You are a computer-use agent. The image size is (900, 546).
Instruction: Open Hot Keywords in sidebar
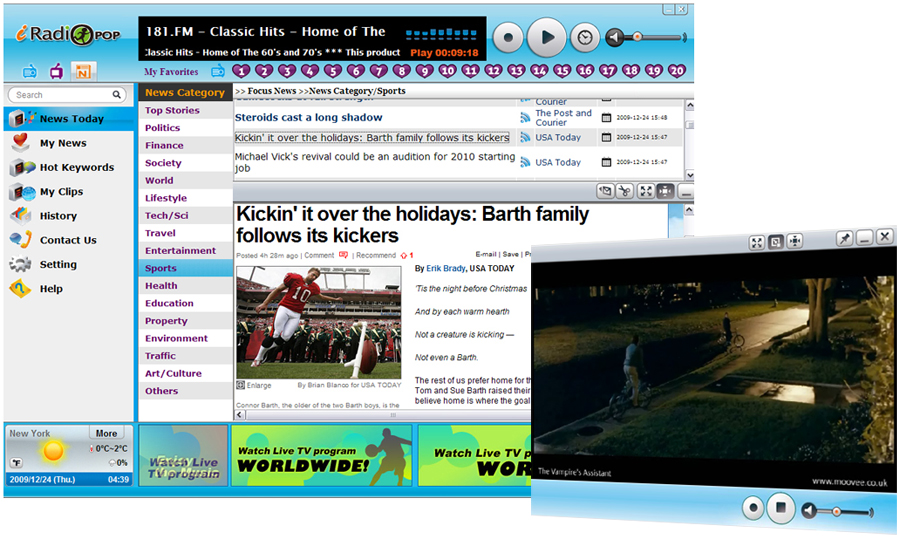click(69, 167)
